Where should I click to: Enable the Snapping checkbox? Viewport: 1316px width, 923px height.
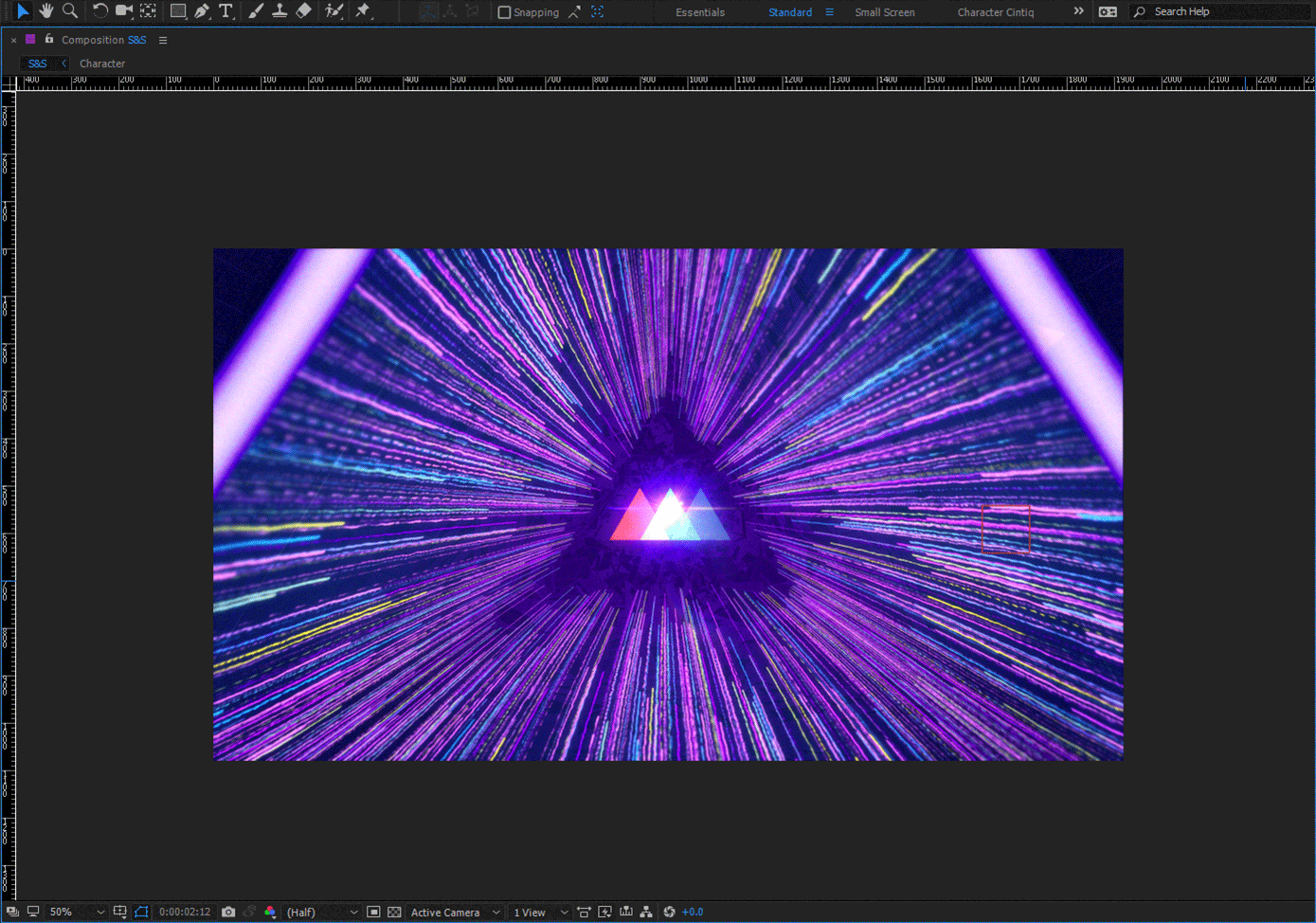pyautogui.click(x=504, y=12)
